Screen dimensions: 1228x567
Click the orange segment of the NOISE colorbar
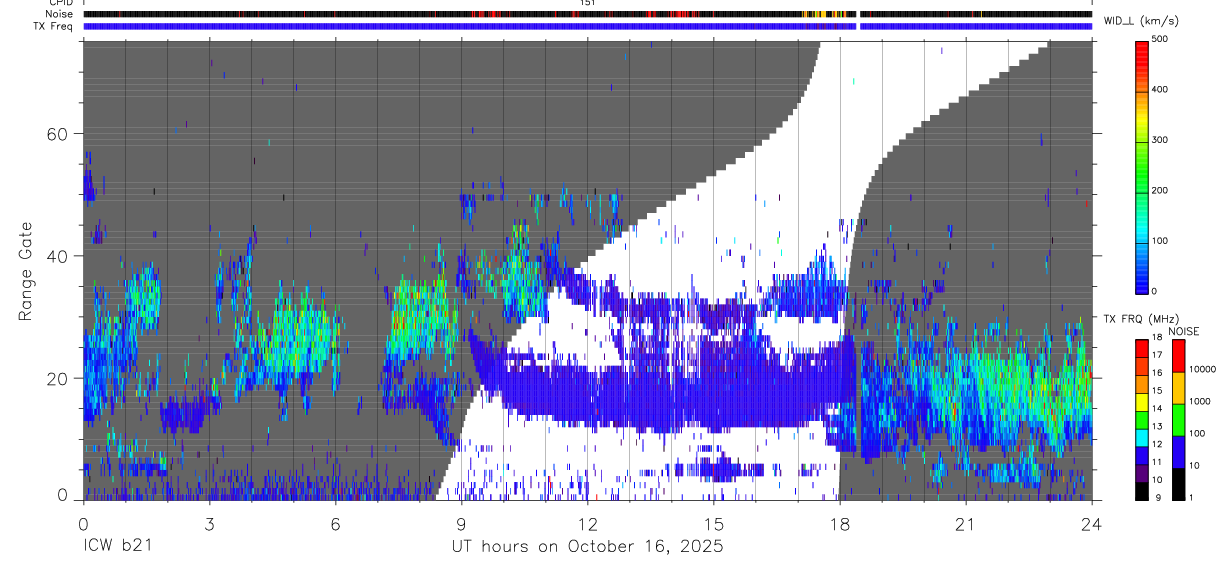(1177, 387)
